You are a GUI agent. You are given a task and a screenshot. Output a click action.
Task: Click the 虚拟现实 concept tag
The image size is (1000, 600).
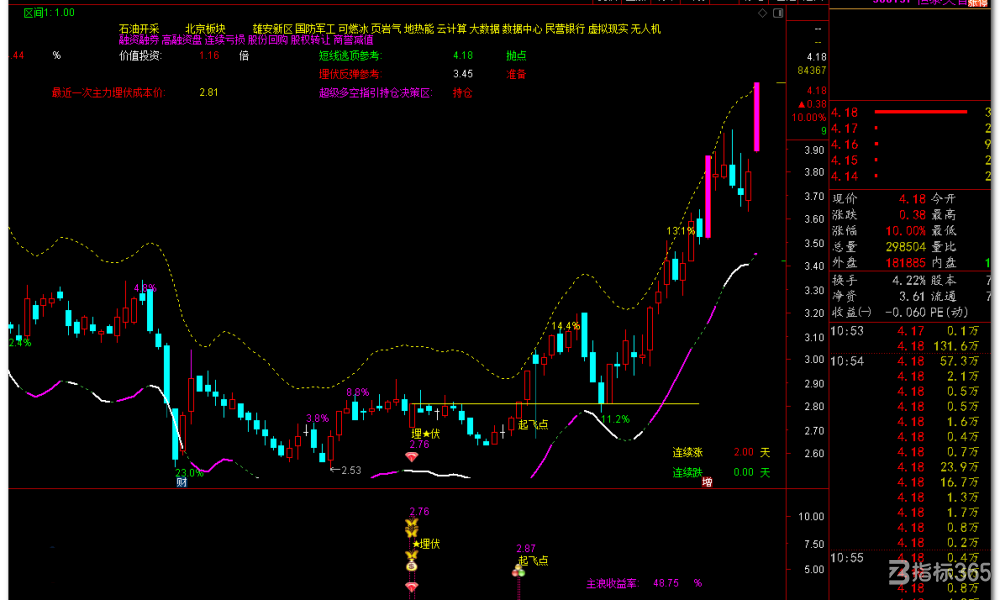point(608,29)
